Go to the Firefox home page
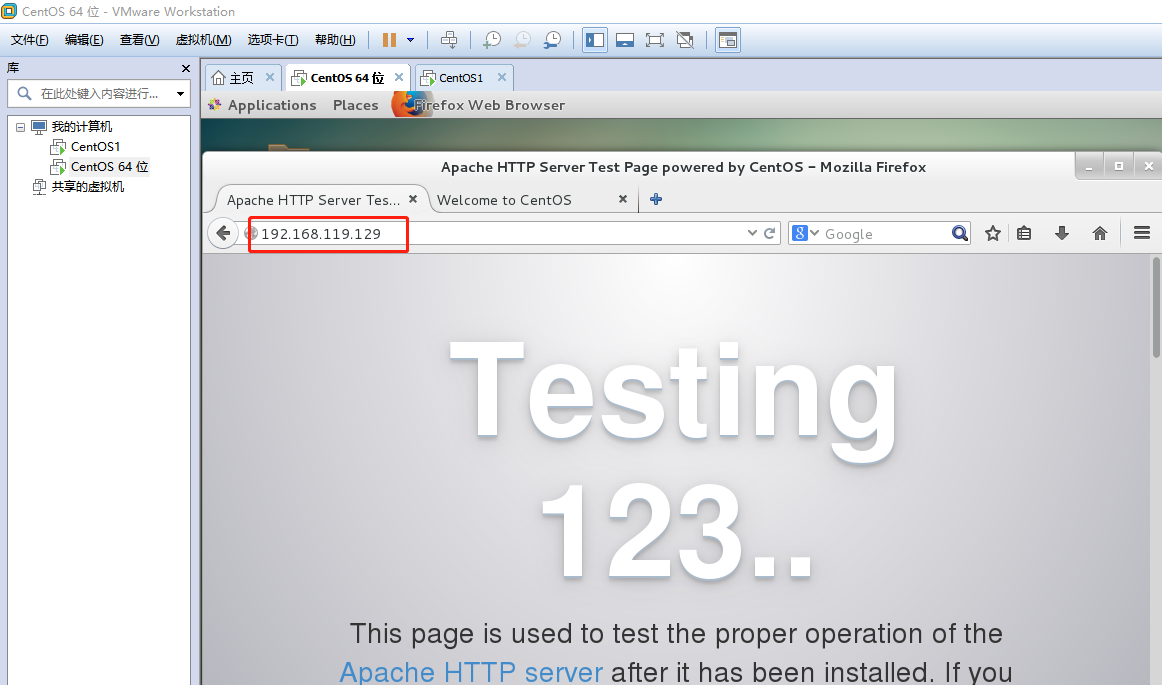Screen dimensions: 1162x685 pos(1100,234)
